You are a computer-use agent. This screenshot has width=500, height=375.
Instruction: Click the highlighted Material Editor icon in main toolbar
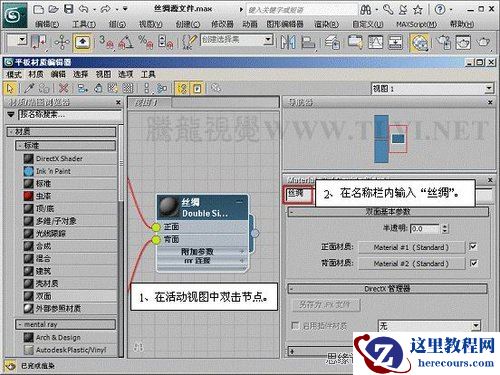click(419, 42)
